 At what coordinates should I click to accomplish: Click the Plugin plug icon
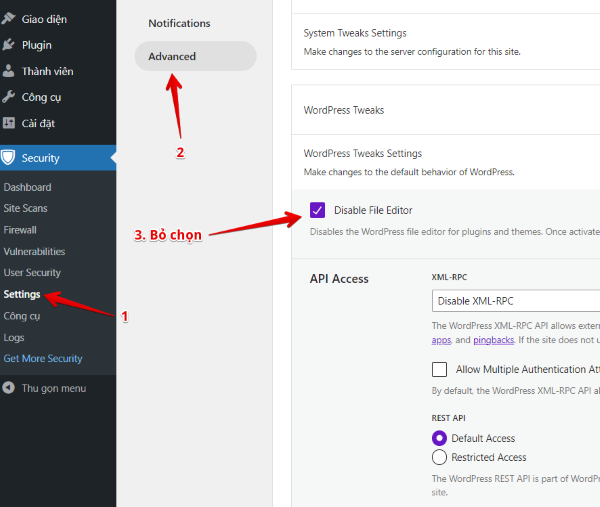click(9, 45)
